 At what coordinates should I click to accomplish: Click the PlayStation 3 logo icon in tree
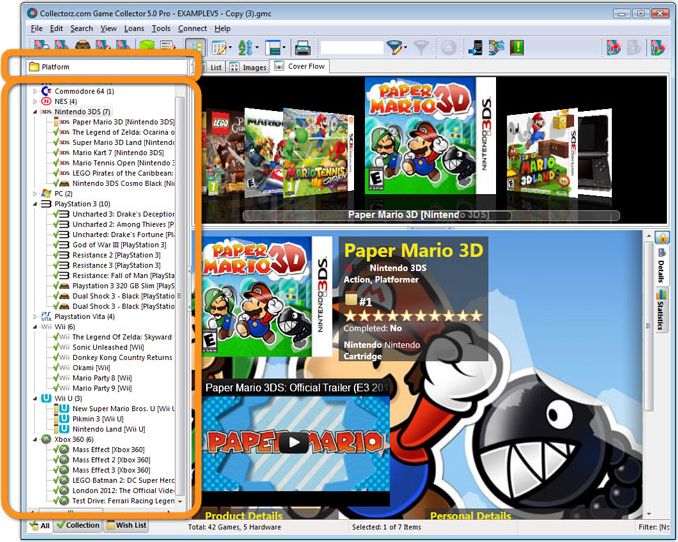46,204
